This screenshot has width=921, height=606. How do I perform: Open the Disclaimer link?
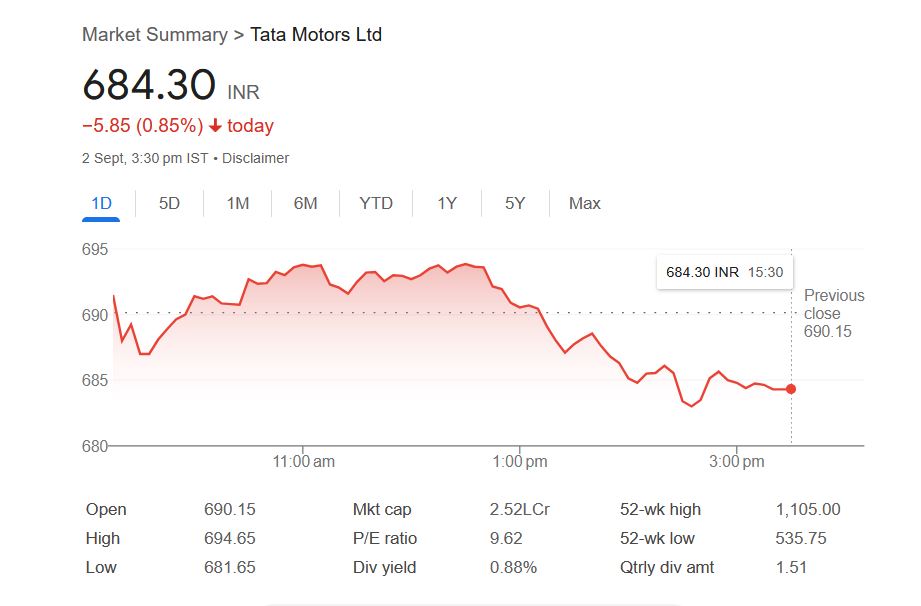click(255, 158)
